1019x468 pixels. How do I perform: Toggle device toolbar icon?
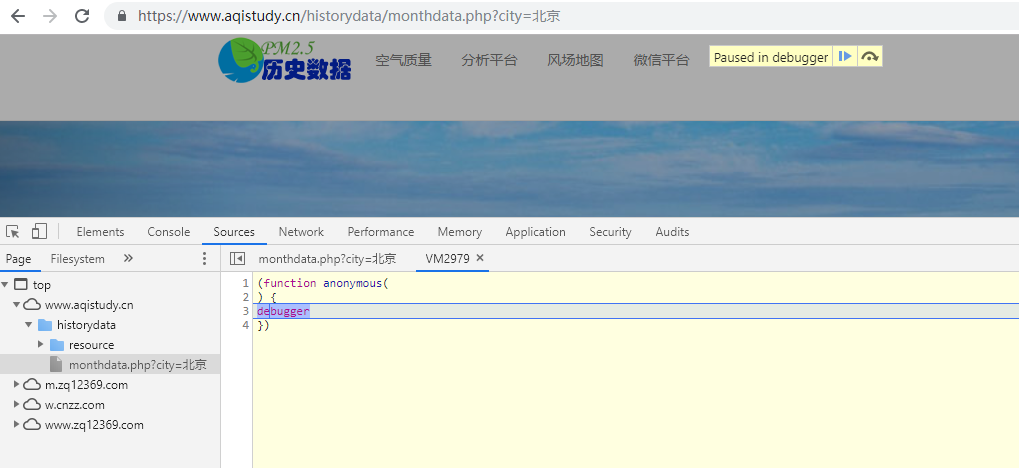[x=40, y=231]
